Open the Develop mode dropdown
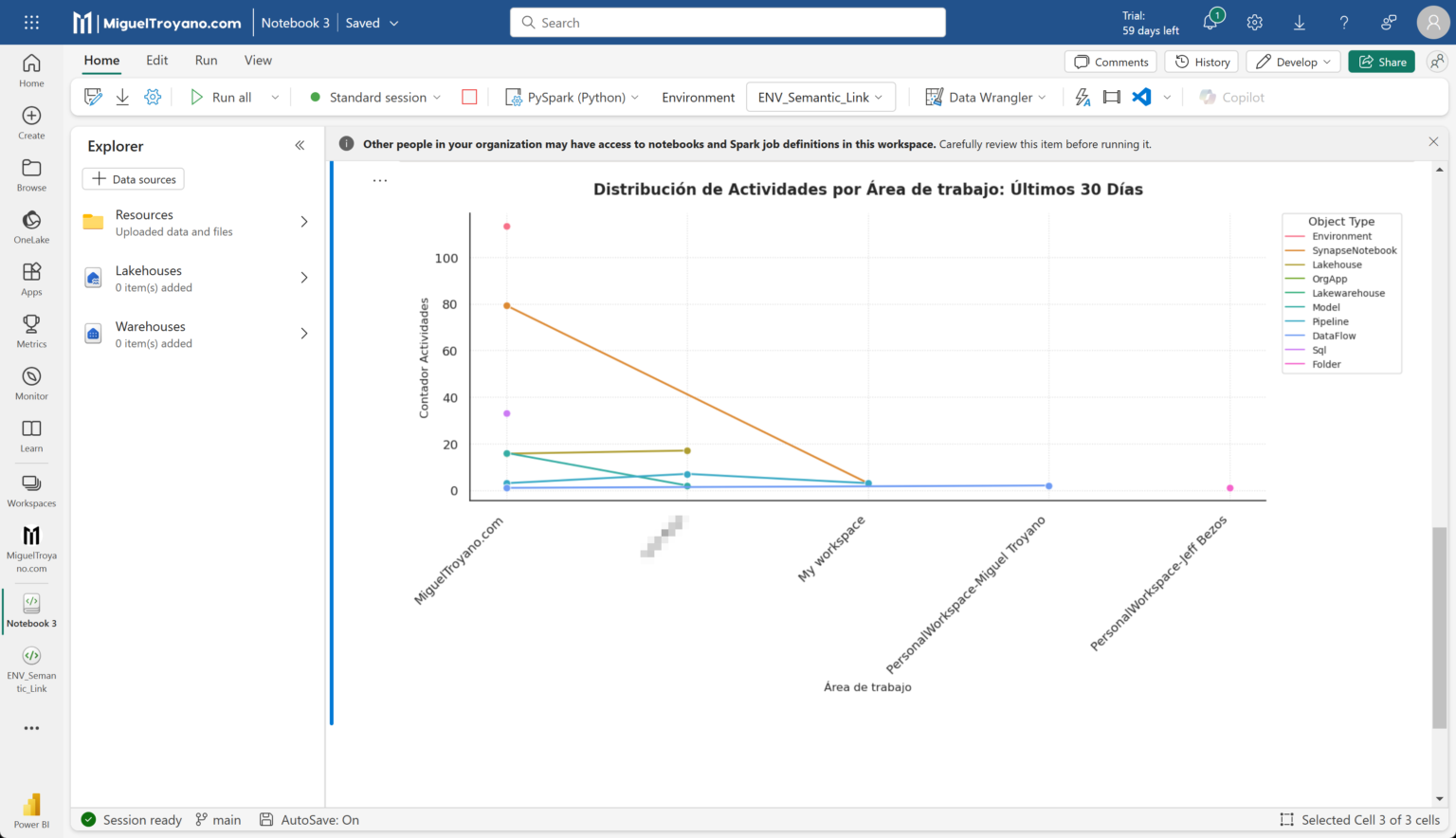1456x838 pixels. tap(1293, 62)
